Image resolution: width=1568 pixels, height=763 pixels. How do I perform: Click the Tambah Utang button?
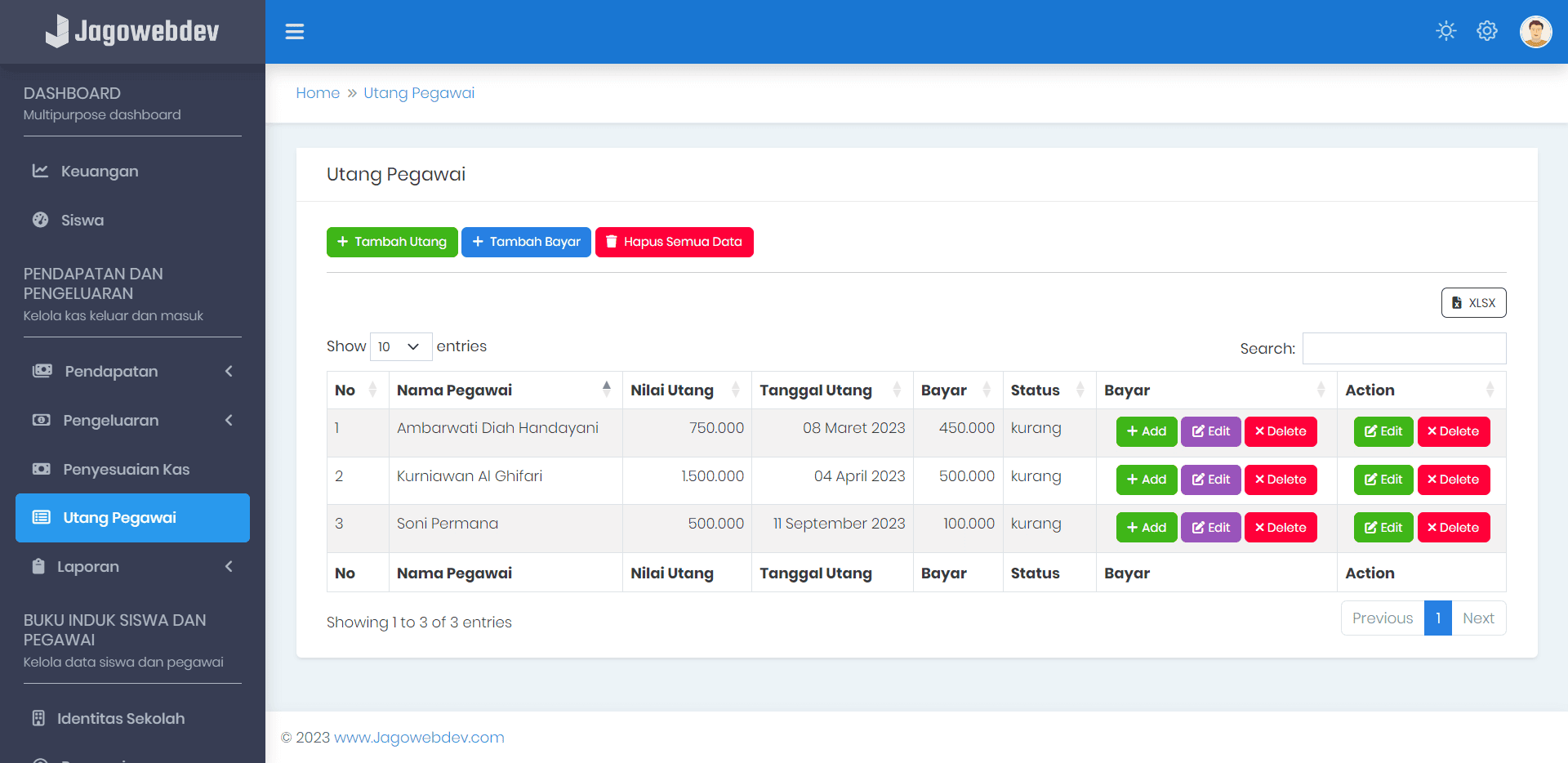point(392,242)
